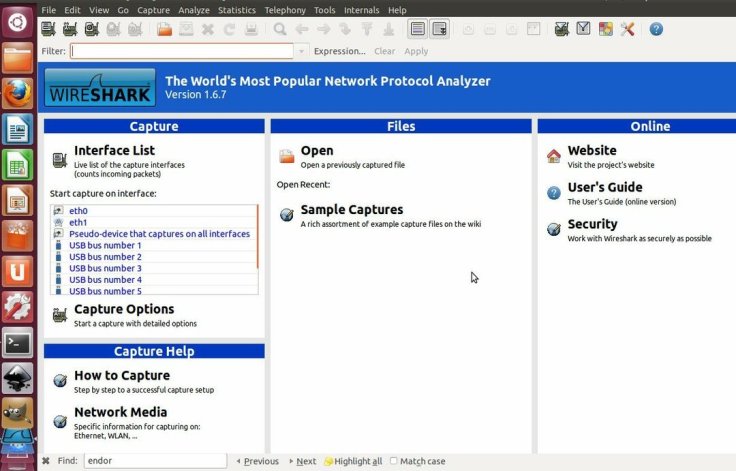The image size is (736, 471).
Task: Open the capture filters editor icon
Action: coord(561,29)
